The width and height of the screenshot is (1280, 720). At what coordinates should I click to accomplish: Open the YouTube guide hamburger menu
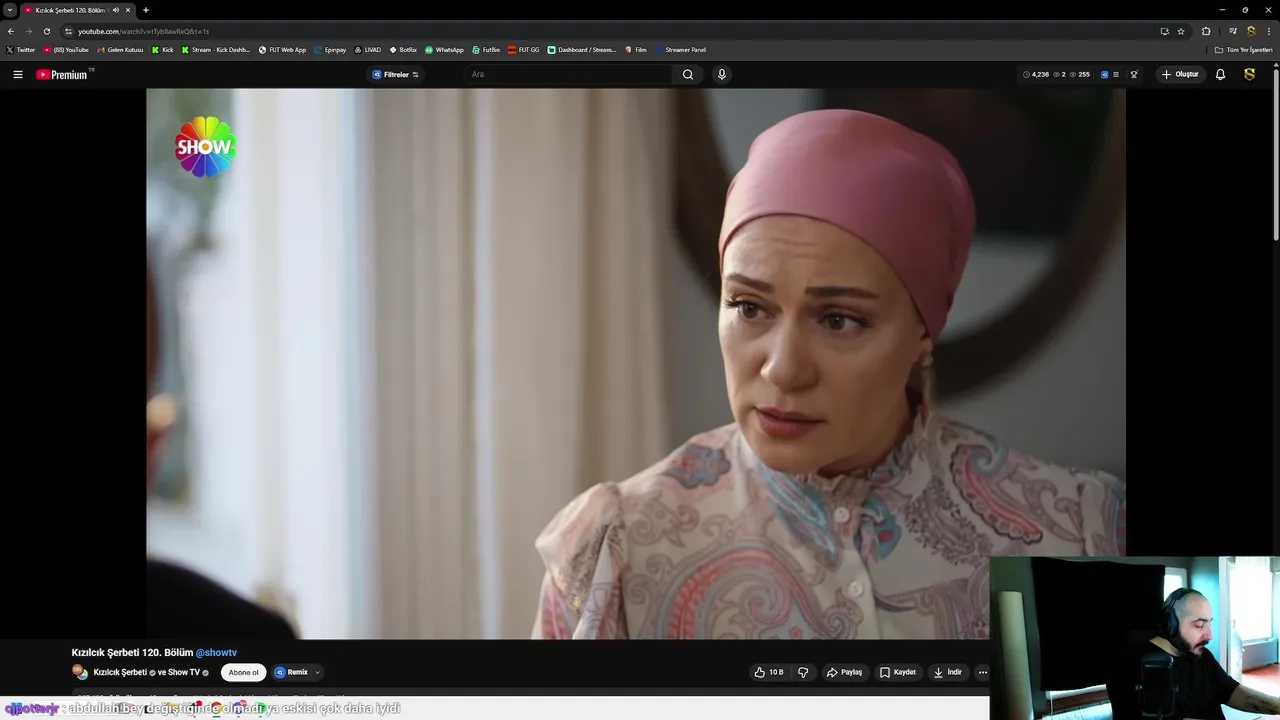(17, 74)
